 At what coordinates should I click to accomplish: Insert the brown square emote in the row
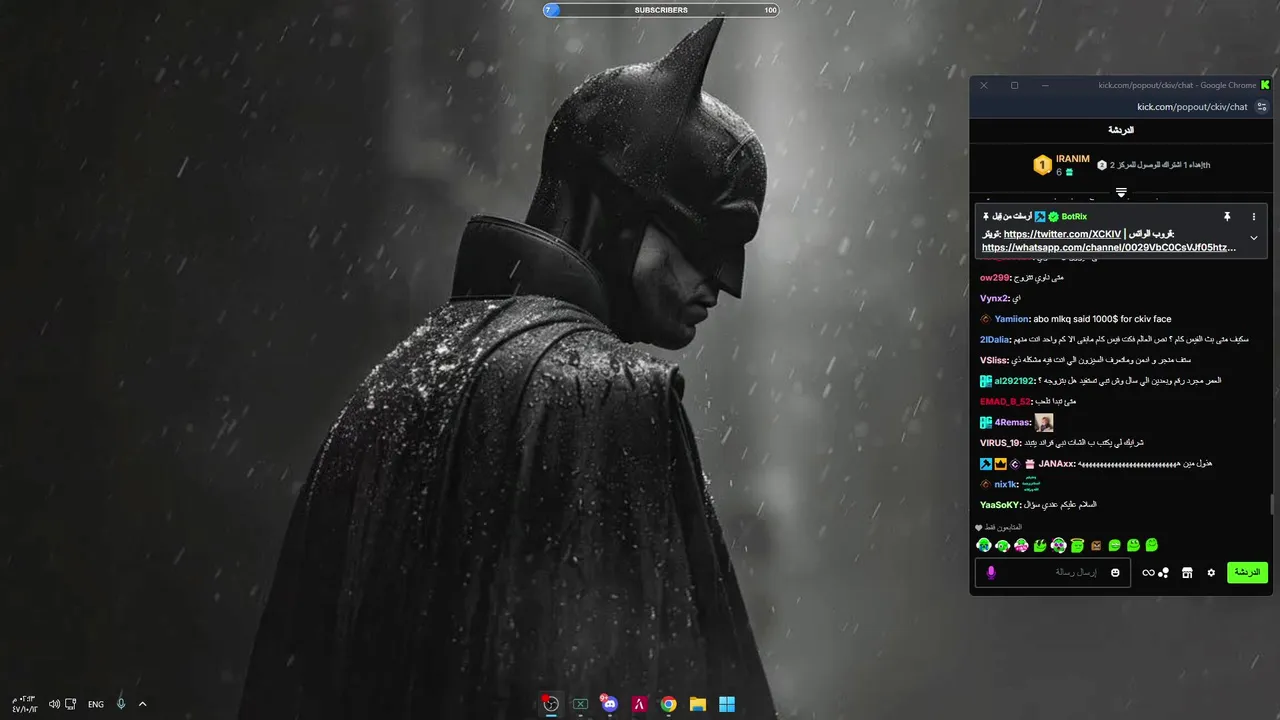(1096, 545)
